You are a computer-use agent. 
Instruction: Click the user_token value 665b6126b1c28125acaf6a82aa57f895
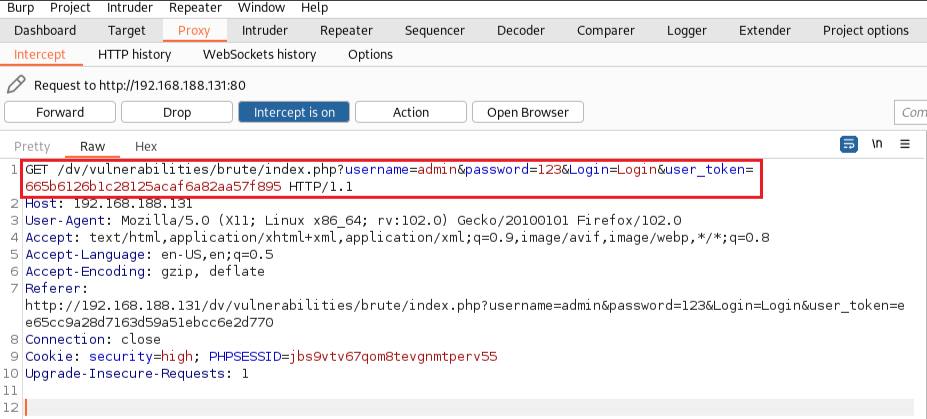point(153,187)
